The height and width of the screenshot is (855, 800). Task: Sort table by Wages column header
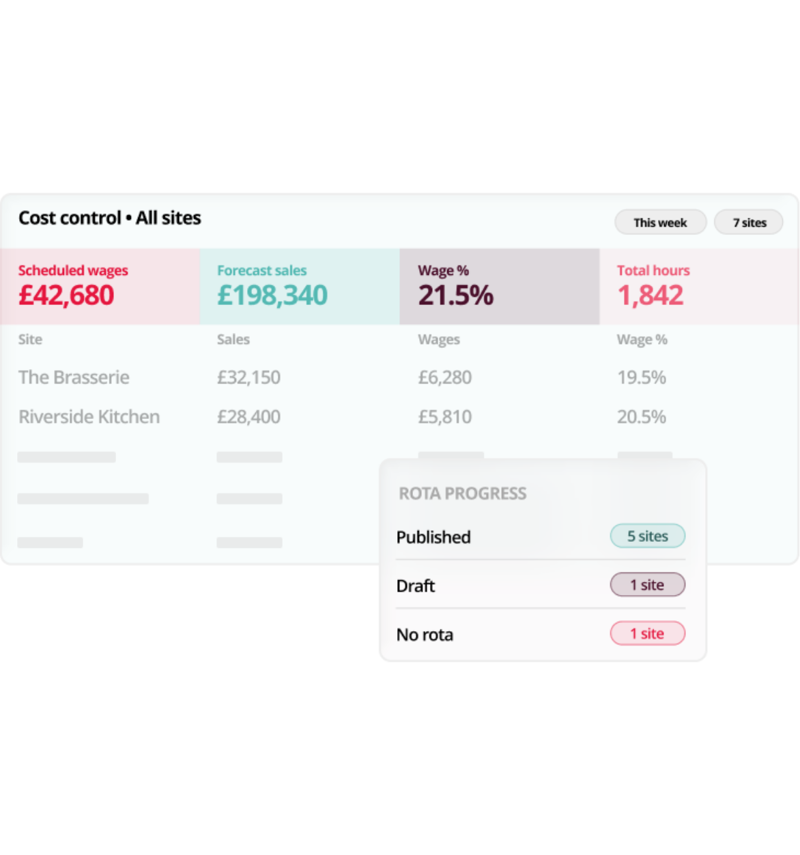pos(439,339)
